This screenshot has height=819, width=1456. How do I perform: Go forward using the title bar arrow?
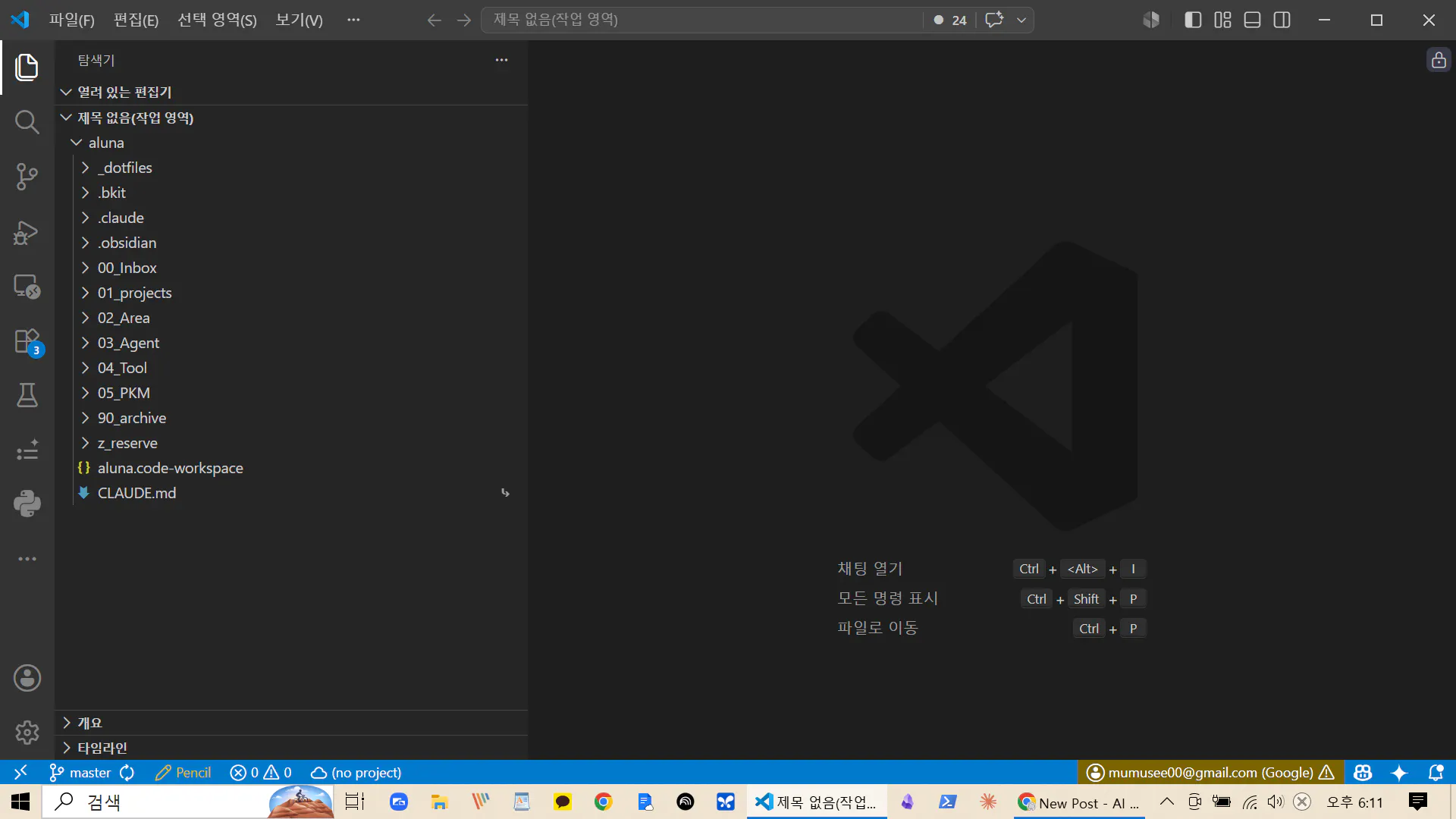pos(464,20)
